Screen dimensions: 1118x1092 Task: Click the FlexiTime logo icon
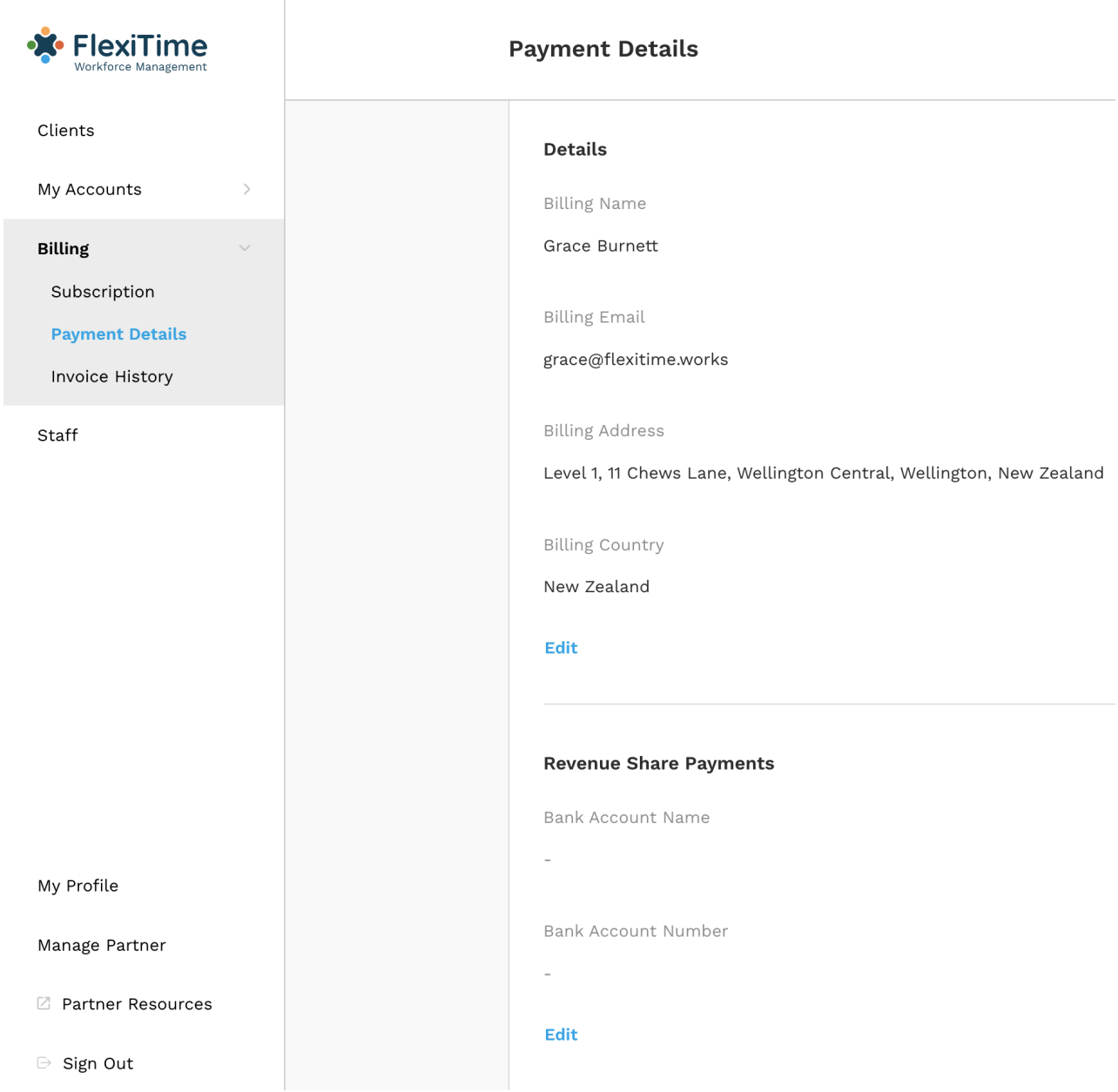(45, 44)
